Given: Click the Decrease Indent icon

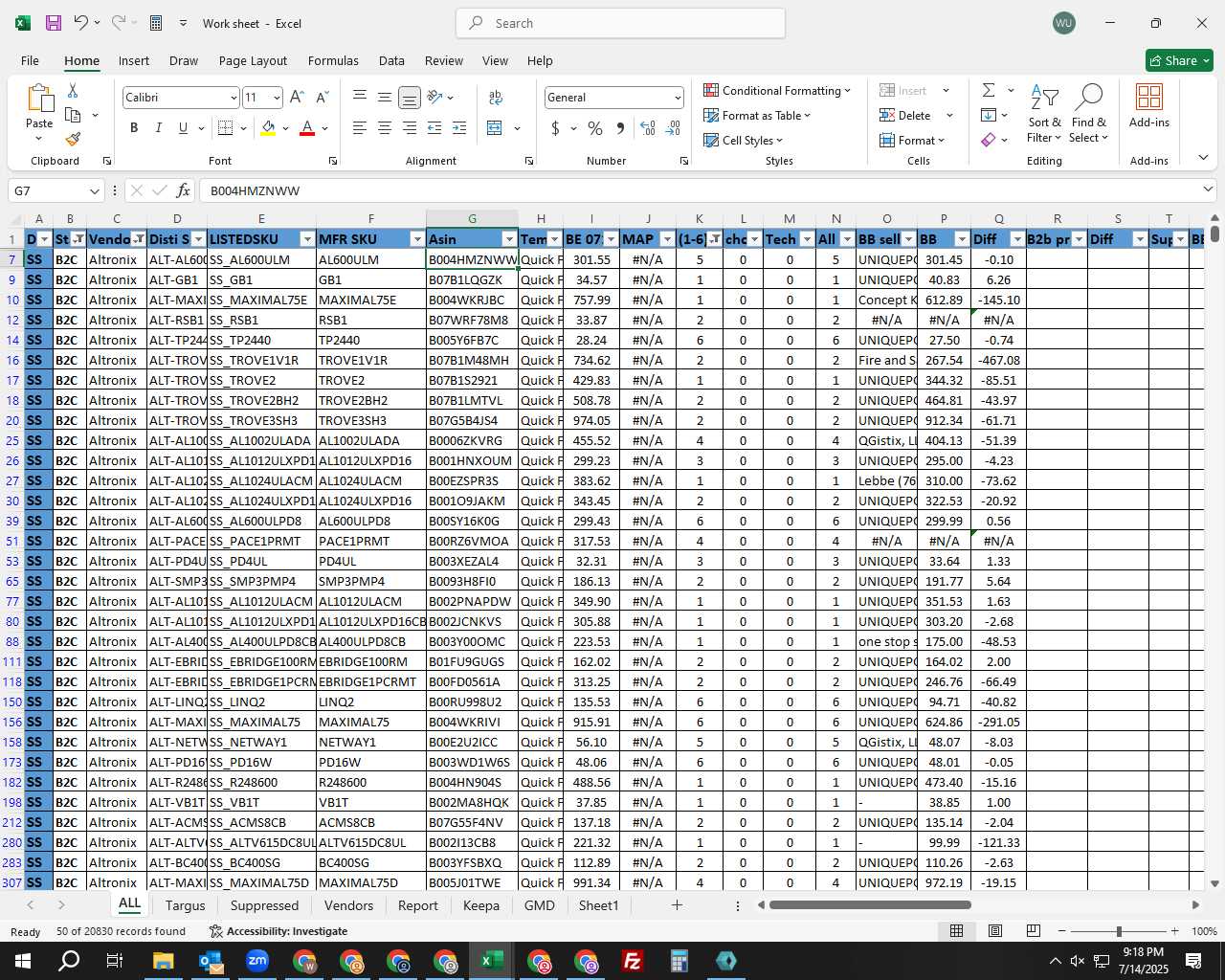Looking at the screenshot, I should pos(434,128).
